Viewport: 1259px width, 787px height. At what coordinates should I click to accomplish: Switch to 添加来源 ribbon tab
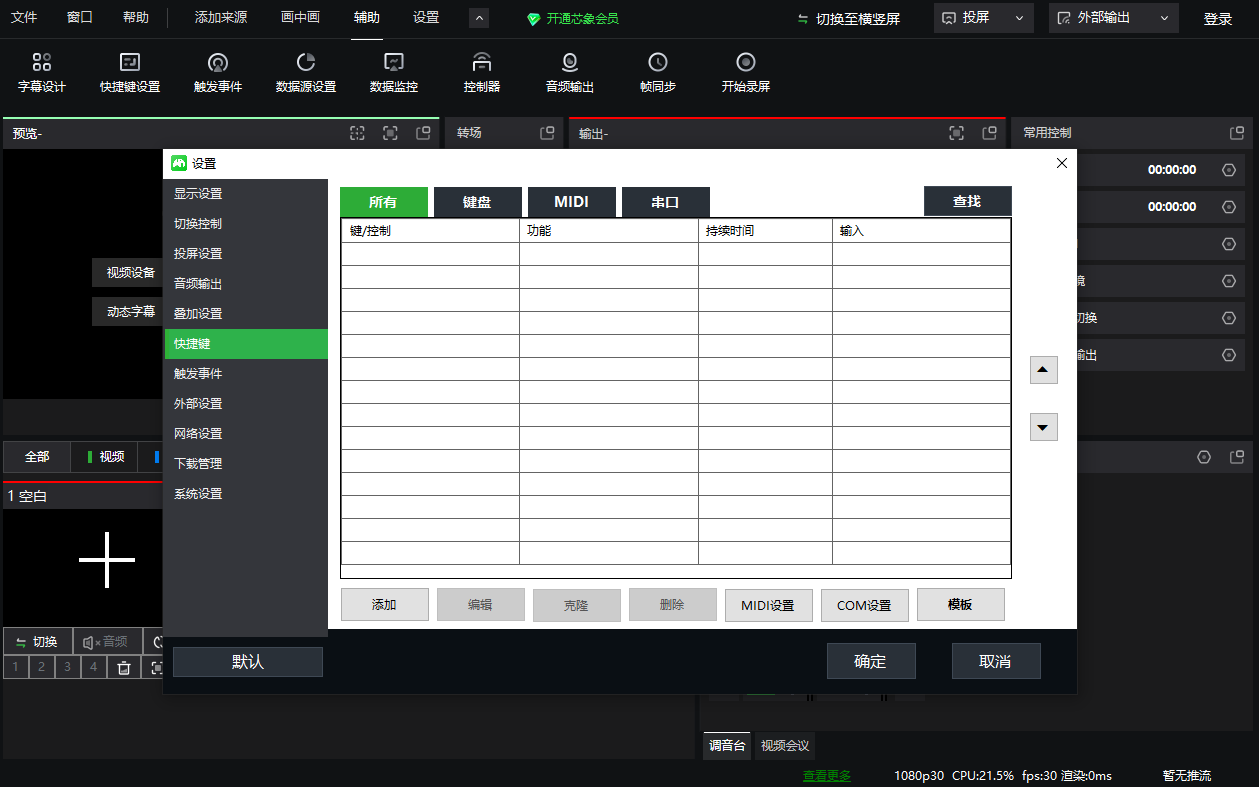point(221,17)
